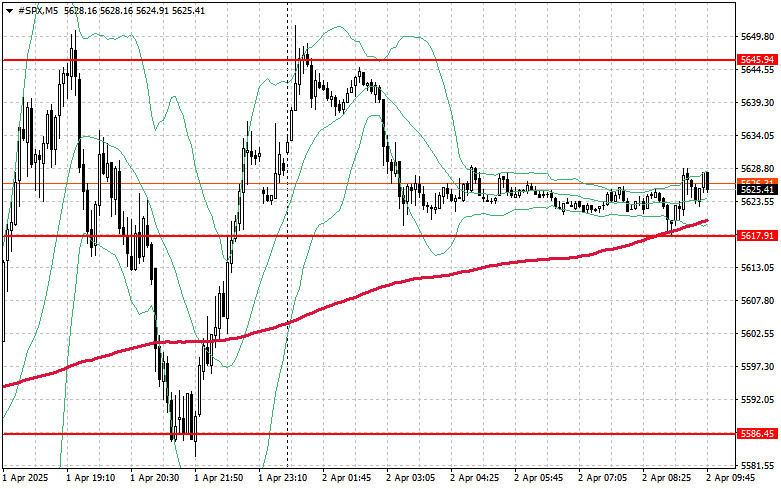Viewport: 781px width, 489px height.
Task: Click the 5649.80 price axis label
Action: click(x=757, y=37)
